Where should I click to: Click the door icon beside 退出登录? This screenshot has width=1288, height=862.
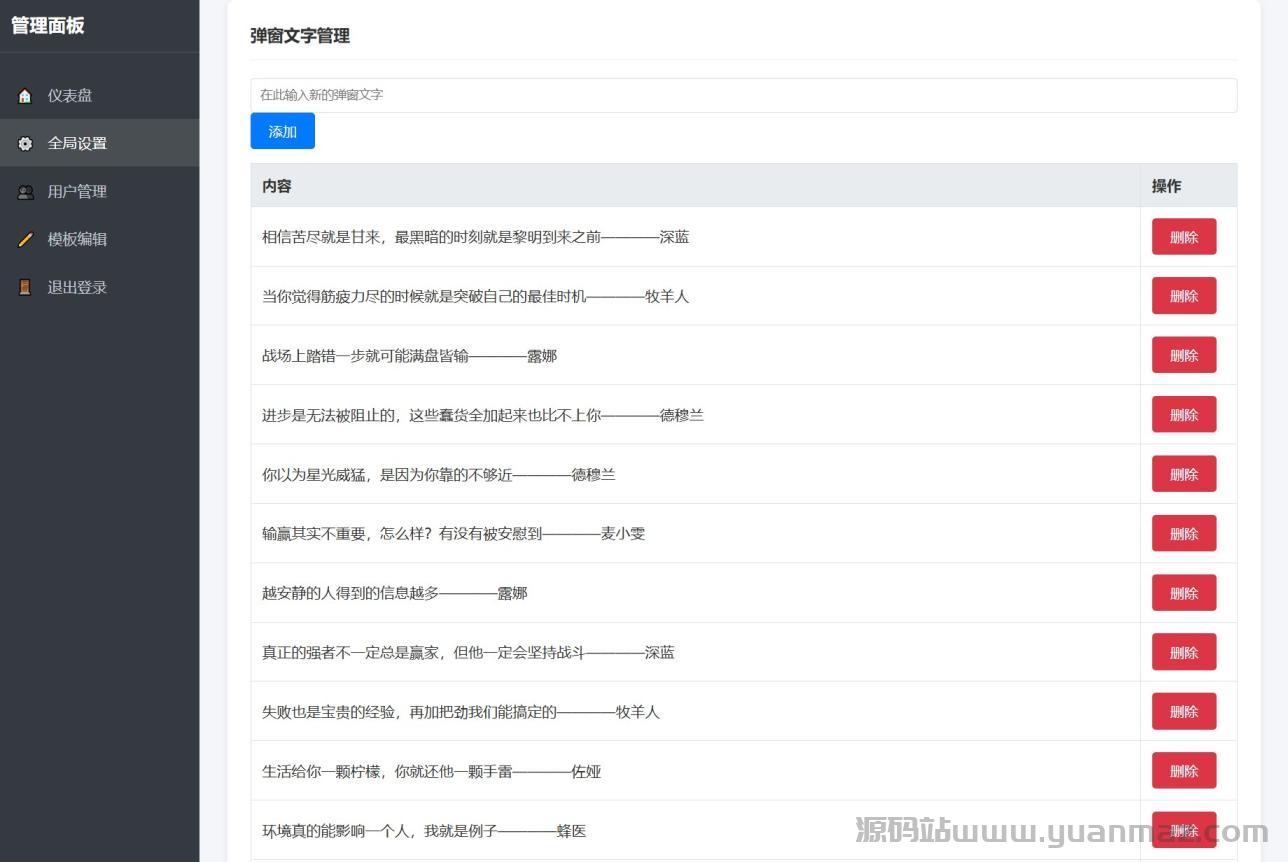coord(25,288)
